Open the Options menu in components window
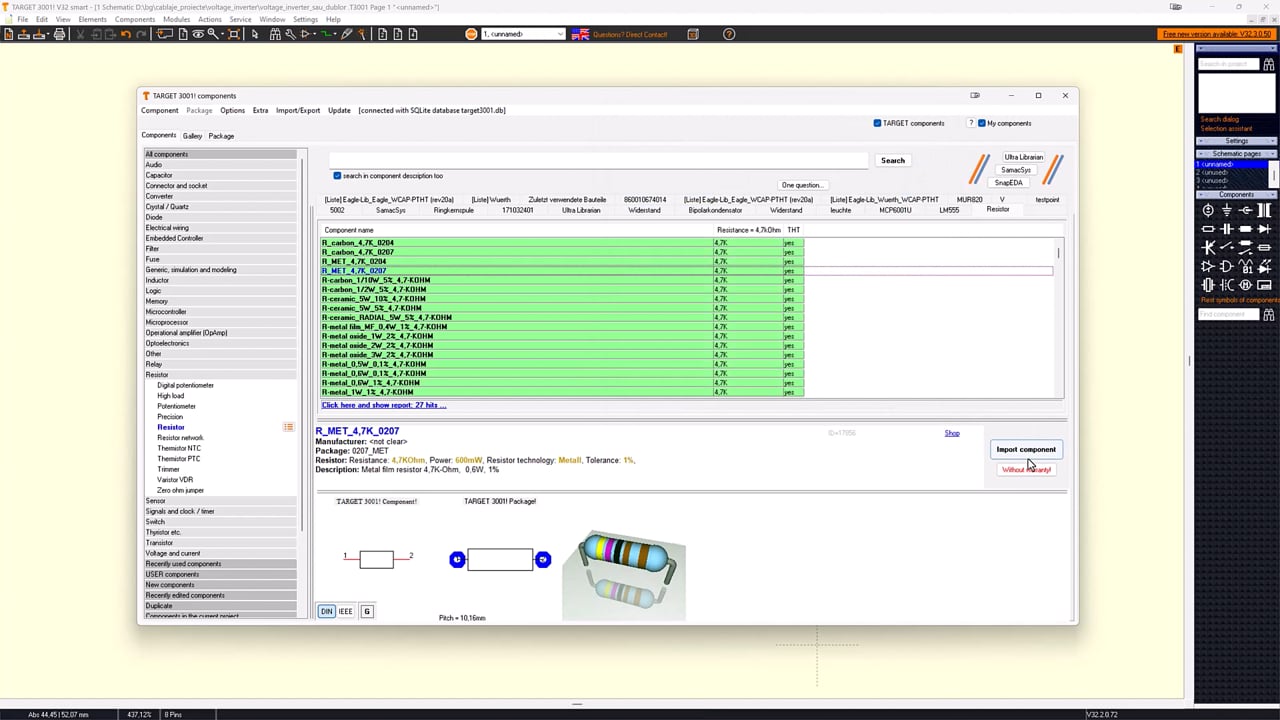The height and width of the screenshot is (720, 1280). 232,110
